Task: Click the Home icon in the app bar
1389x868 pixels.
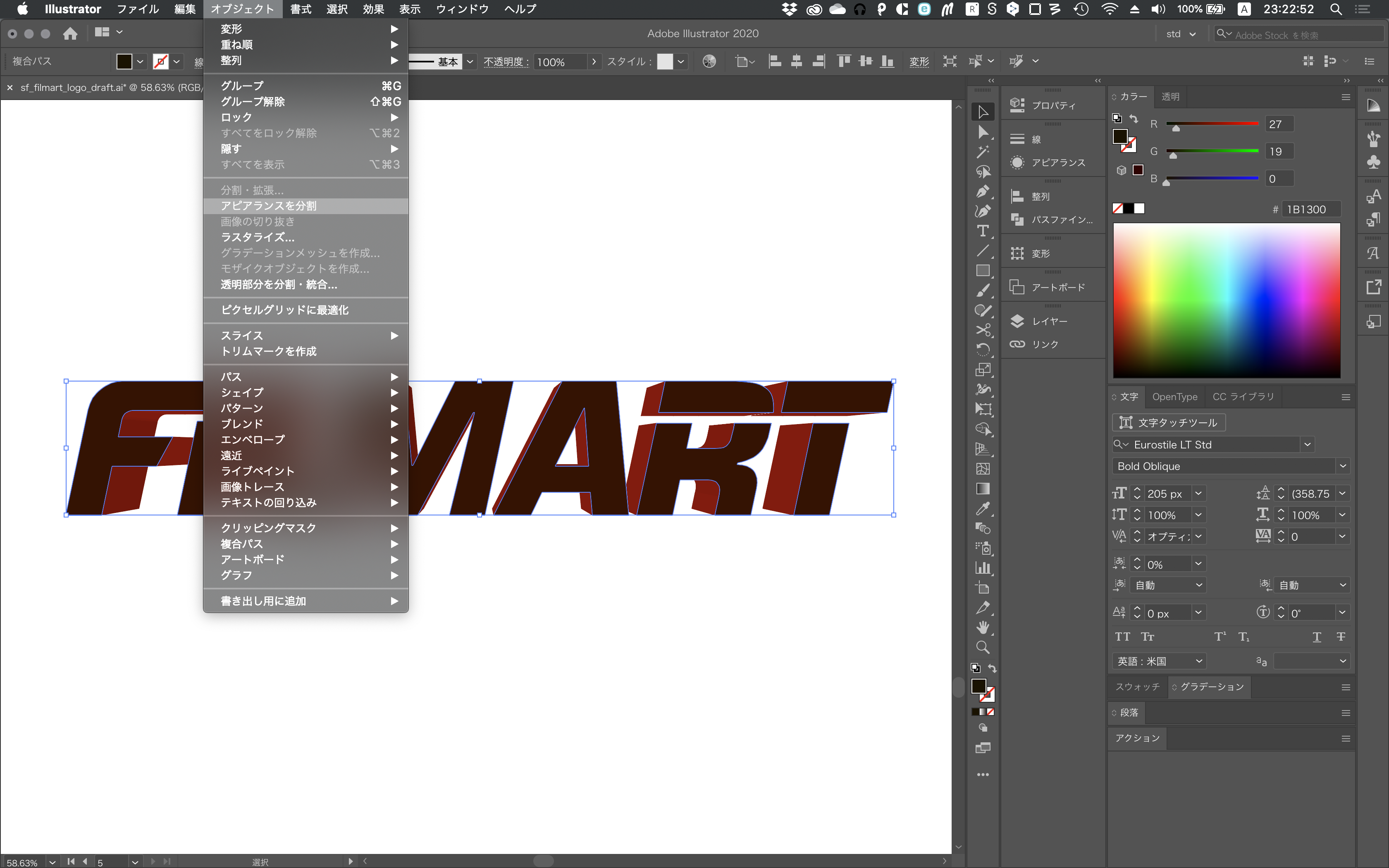Action: coord(70,33)
